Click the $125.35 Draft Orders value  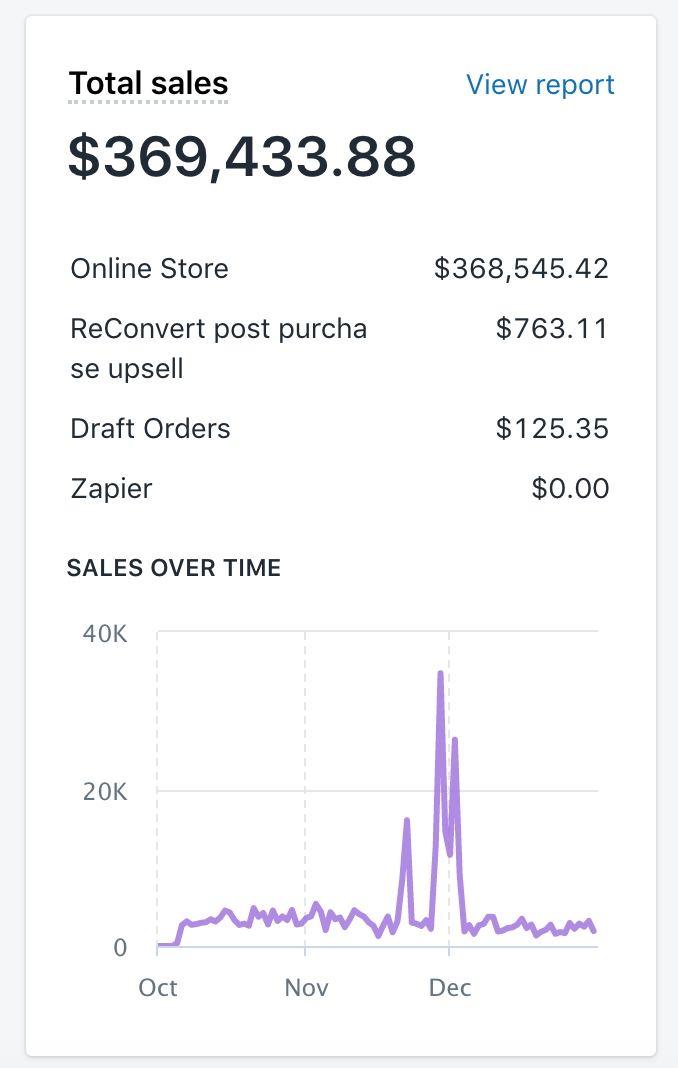(552, 428)
